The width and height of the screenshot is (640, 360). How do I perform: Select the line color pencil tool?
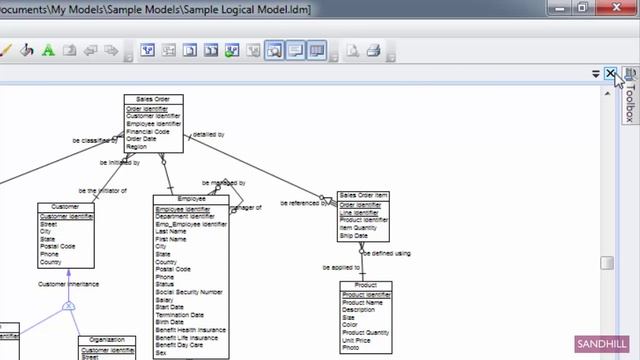click(5, 51)
